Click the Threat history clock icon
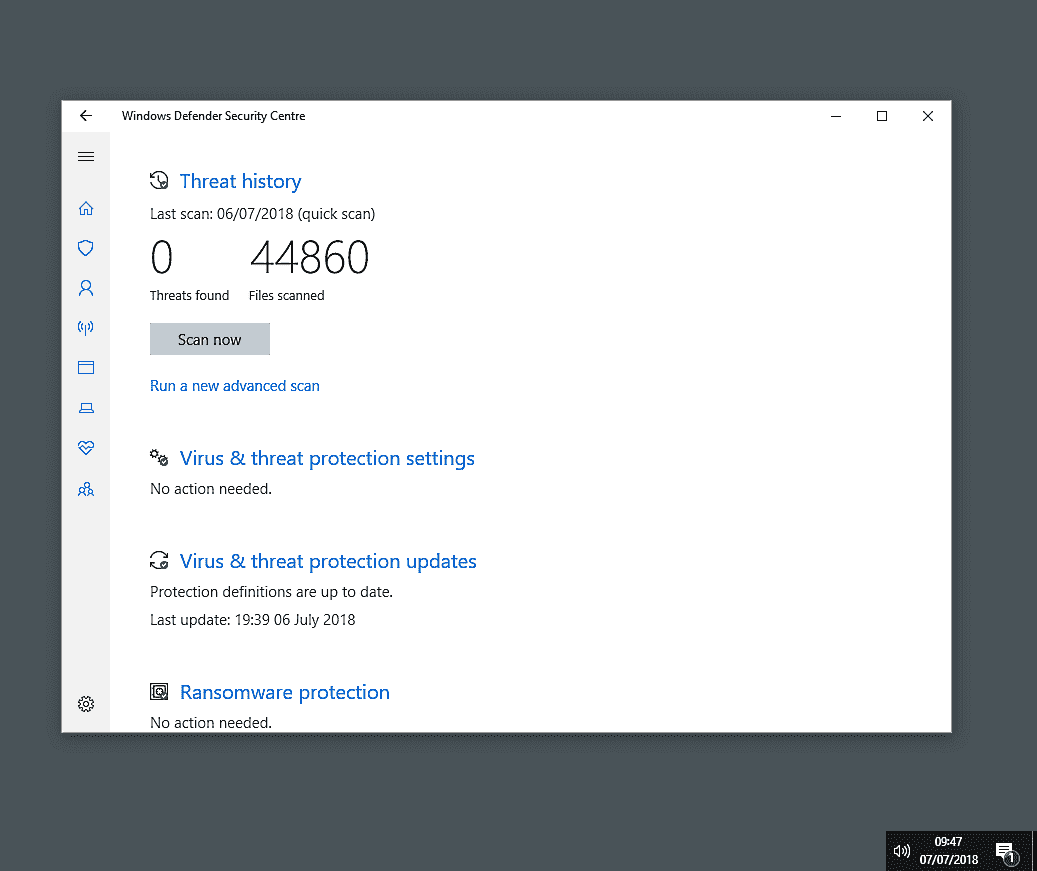Image resolution: width=1037 pixels, height=871 pixels. click(x=159, y=181)
